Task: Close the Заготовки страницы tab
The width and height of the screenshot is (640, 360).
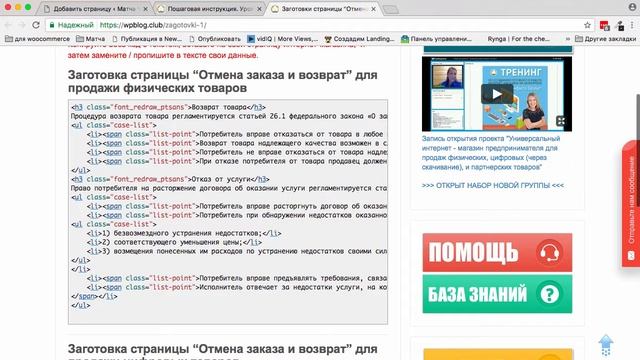Action: coord(373,9)
